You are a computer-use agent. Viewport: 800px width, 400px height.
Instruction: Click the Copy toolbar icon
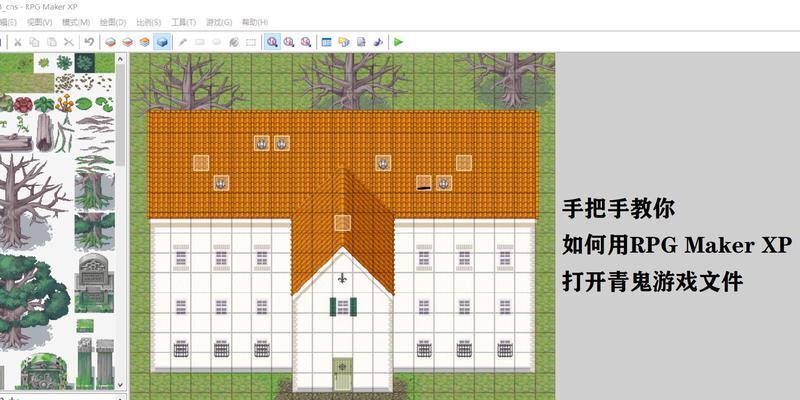(x=34, y=42)
